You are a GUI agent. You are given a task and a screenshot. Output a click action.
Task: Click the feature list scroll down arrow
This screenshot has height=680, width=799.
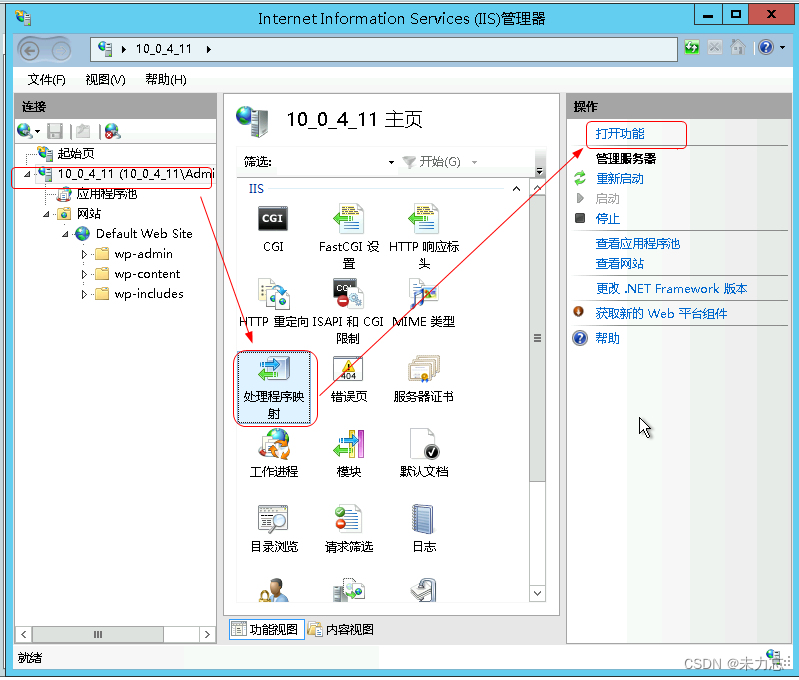[537, 593]
